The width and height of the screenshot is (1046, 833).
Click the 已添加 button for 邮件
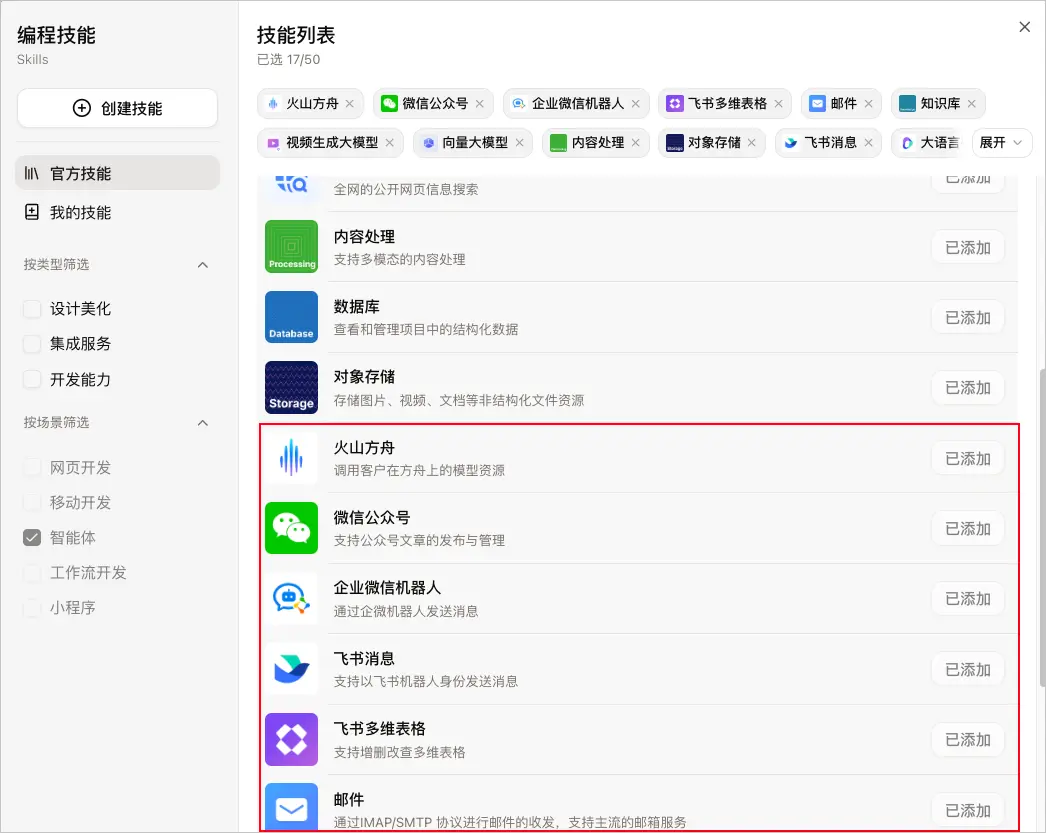pyautogui.click(x=968, y=810)
